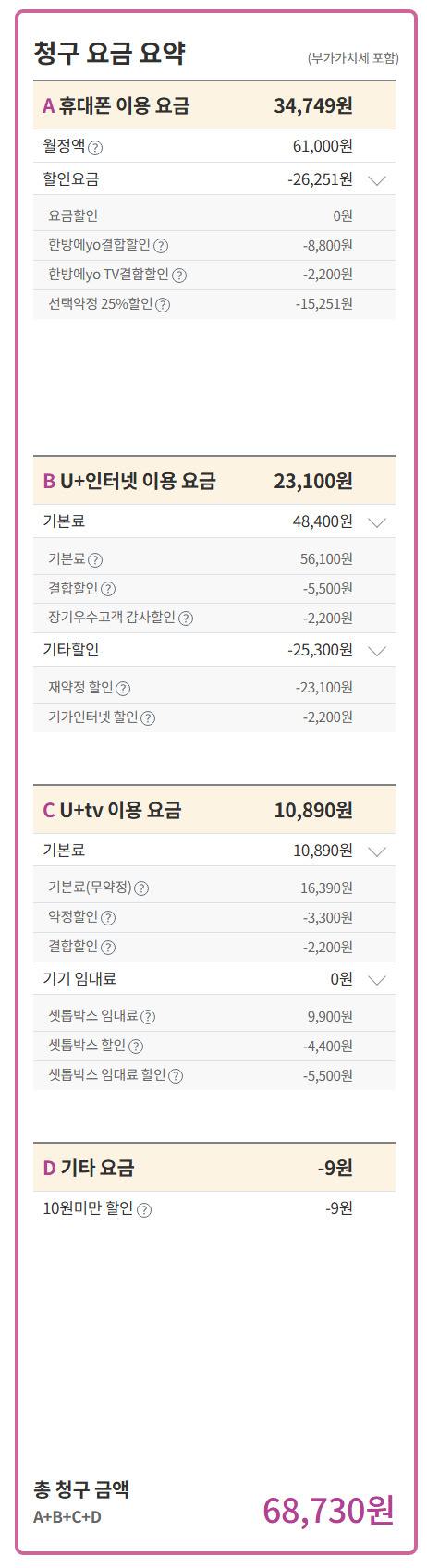The width and height of the screenshot is (427, 1568).
Task: Collapse the 할인요금 section chevron
Action: pyautogui.click(x=377, y=180)
